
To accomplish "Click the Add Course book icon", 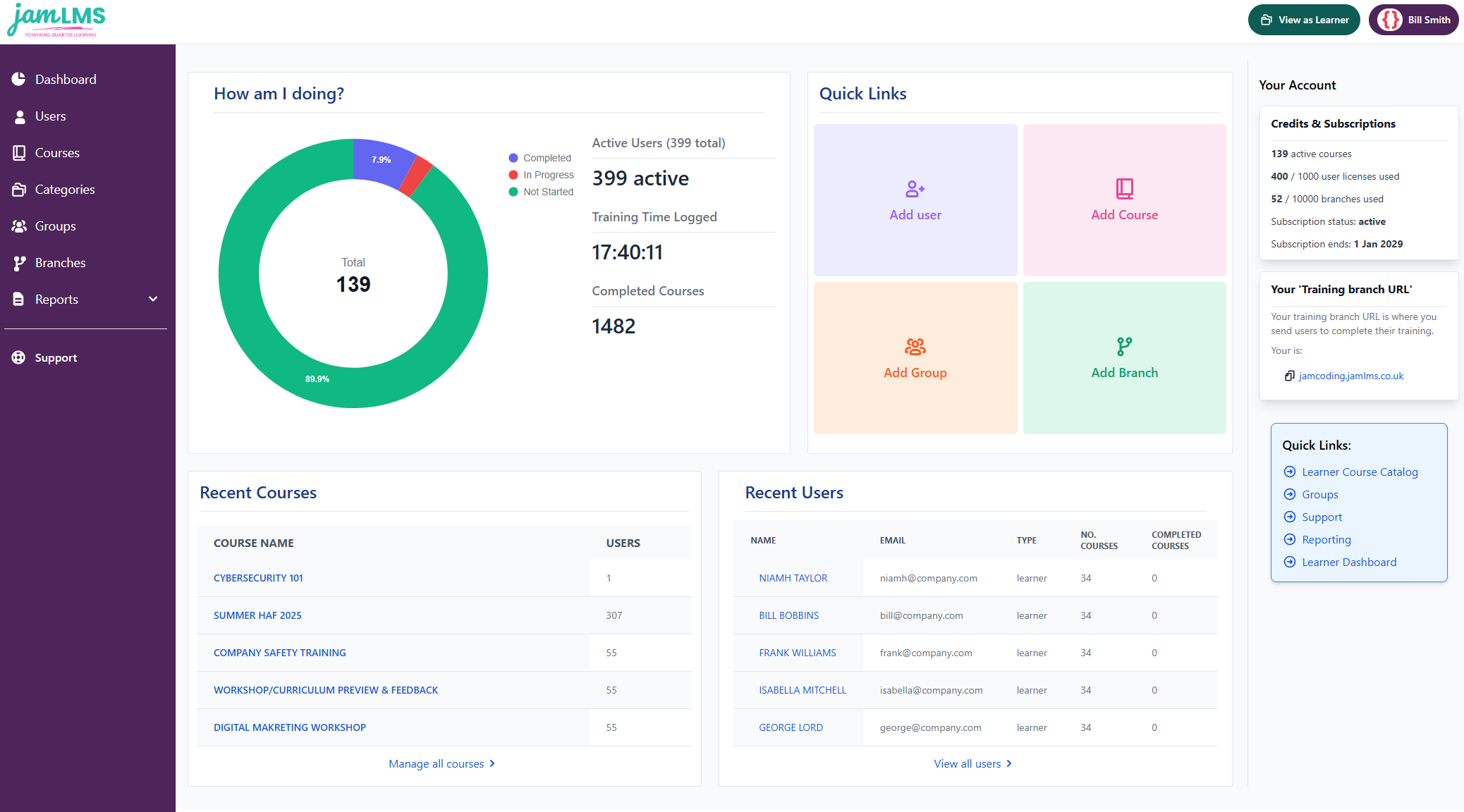I will click(1124, 188).
